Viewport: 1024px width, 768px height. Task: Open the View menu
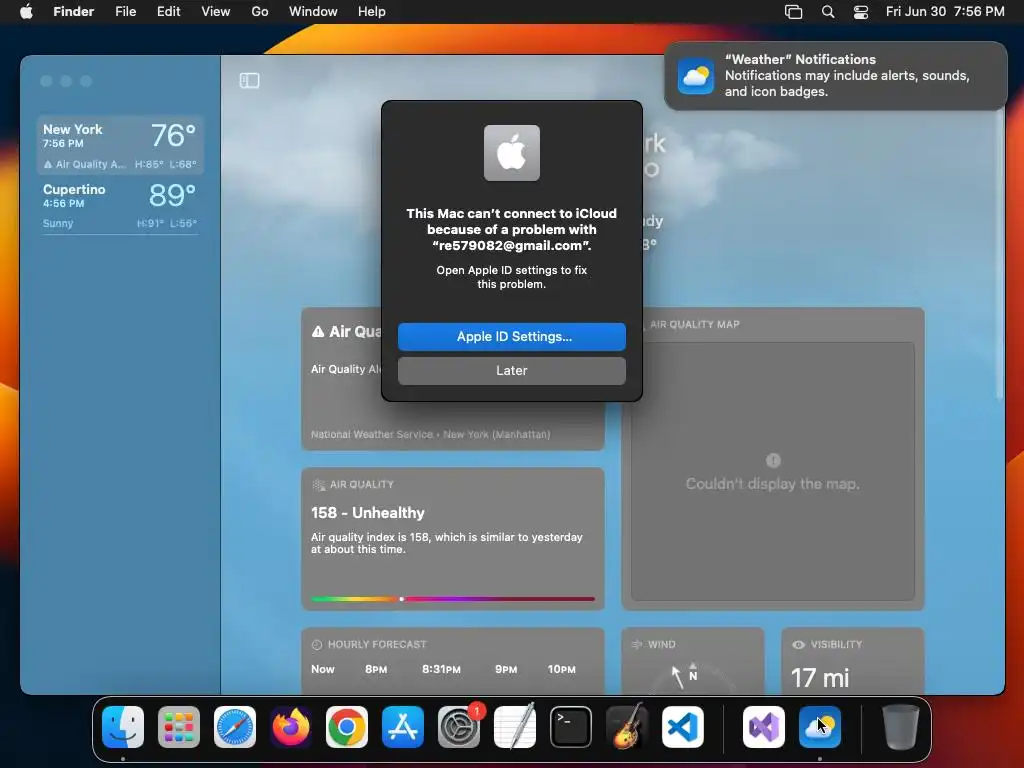tap(216, 12)
